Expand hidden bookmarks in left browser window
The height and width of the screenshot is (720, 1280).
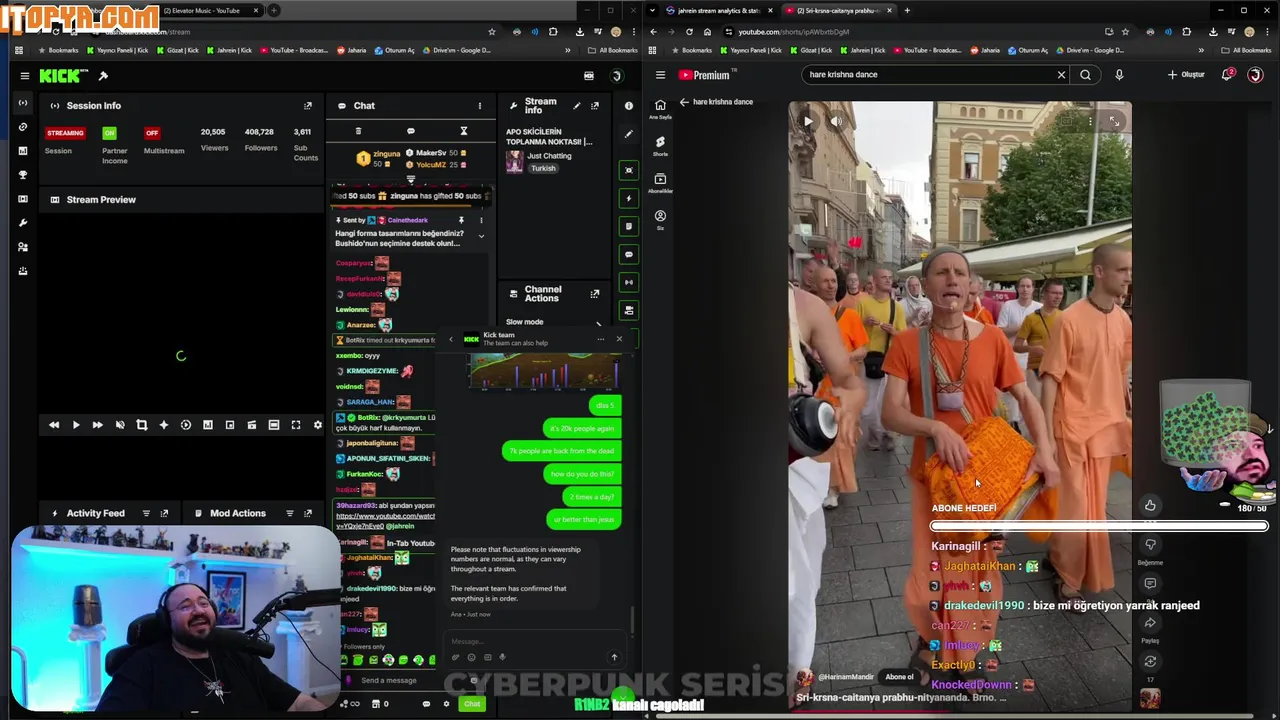click(568, 50)
